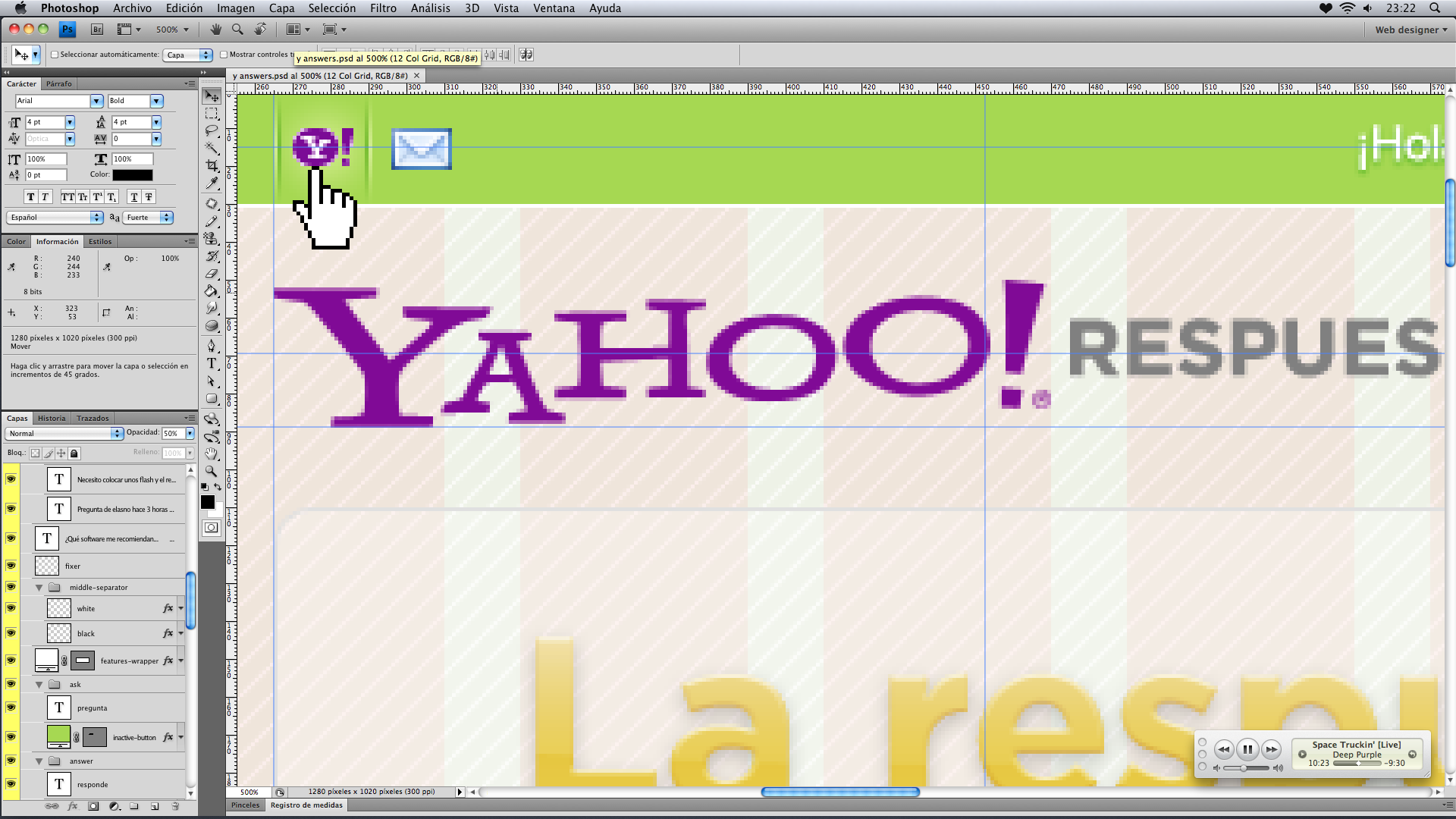Open the blend mode dropdown set to Normal
This screenshot has height=819, width=1456.
pos(64,434)
